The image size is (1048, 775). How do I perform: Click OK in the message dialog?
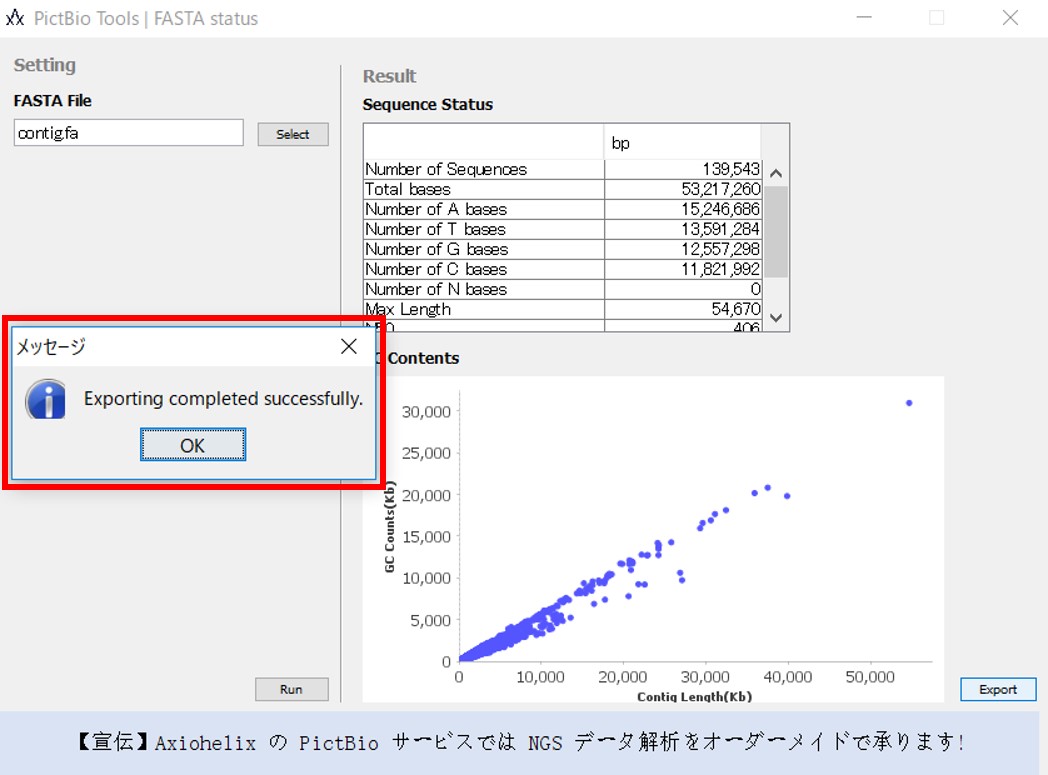(193, 445)
